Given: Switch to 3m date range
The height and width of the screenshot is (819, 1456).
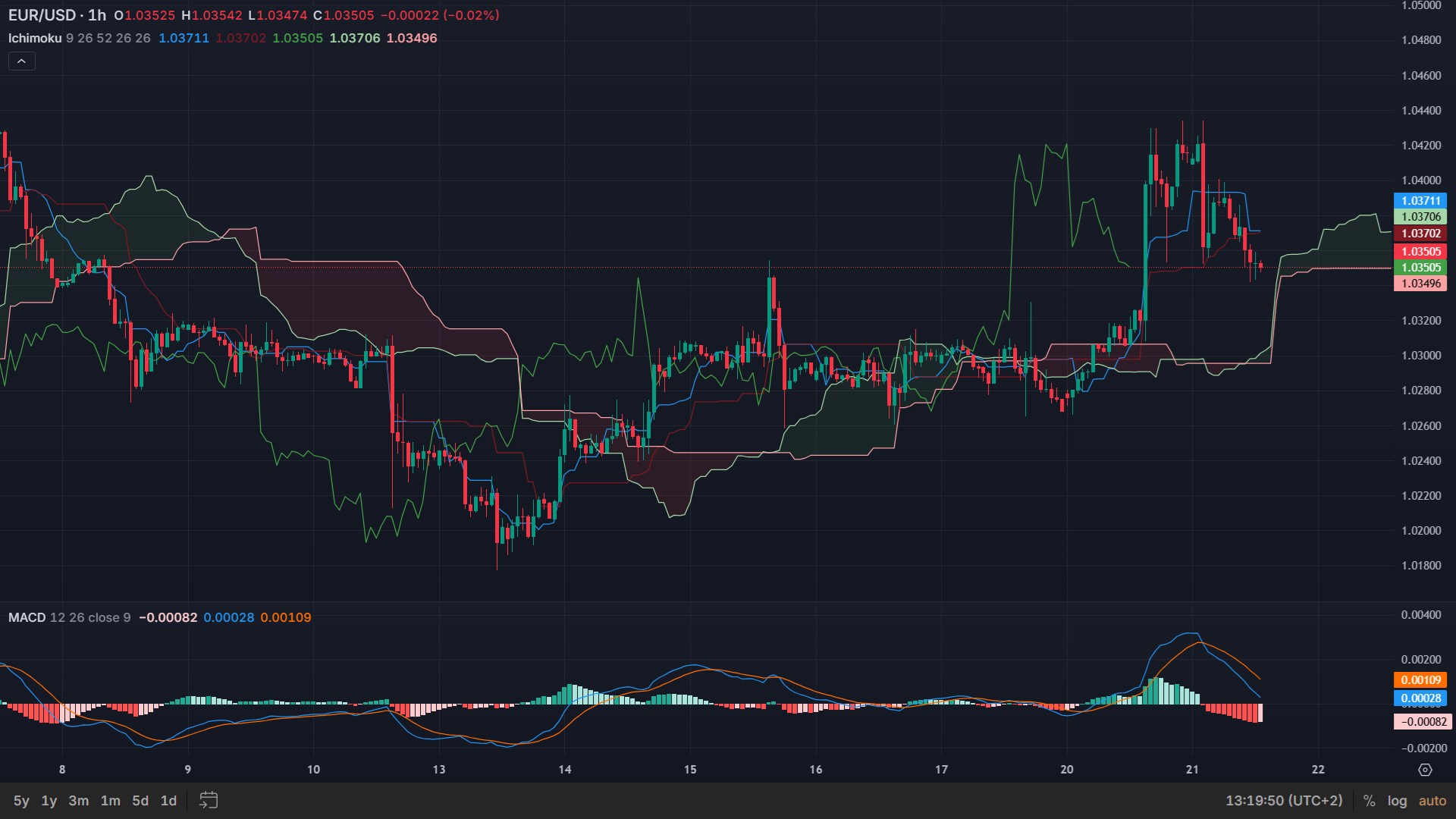Looking at the screenshot, I should (79, 801).
